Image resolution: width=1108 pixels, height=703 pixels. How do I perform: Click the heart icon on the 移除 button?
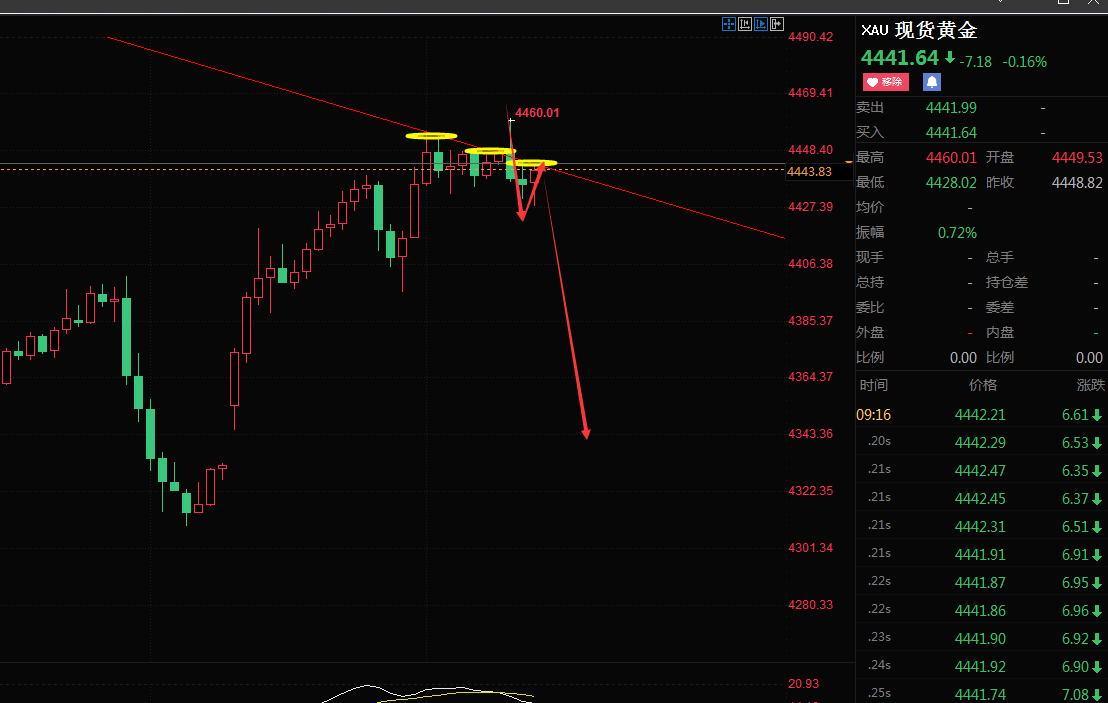click(872, 82)
